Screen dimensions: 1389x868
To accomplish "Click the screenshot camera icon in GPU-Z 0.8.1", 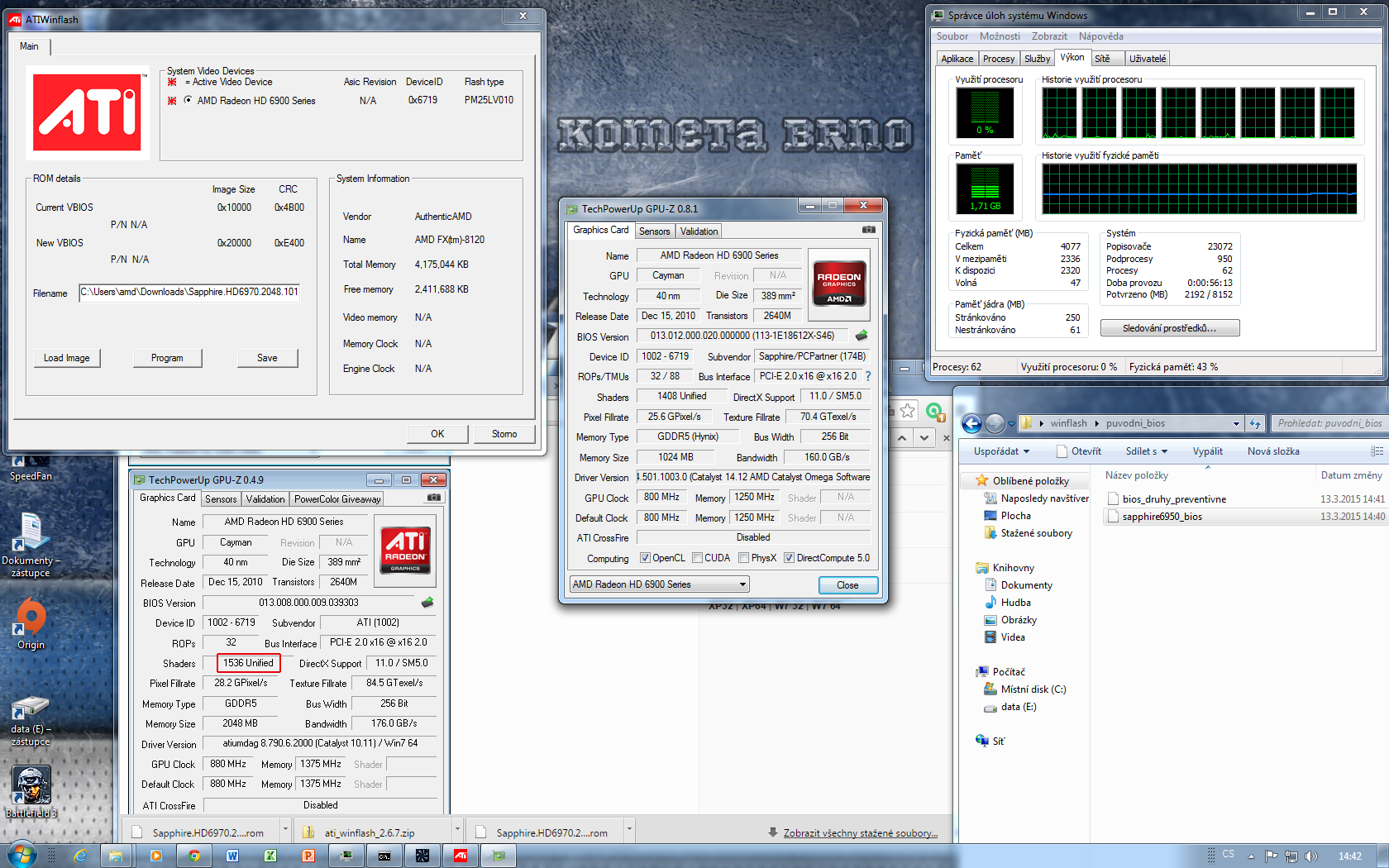I will pos(868,230).
